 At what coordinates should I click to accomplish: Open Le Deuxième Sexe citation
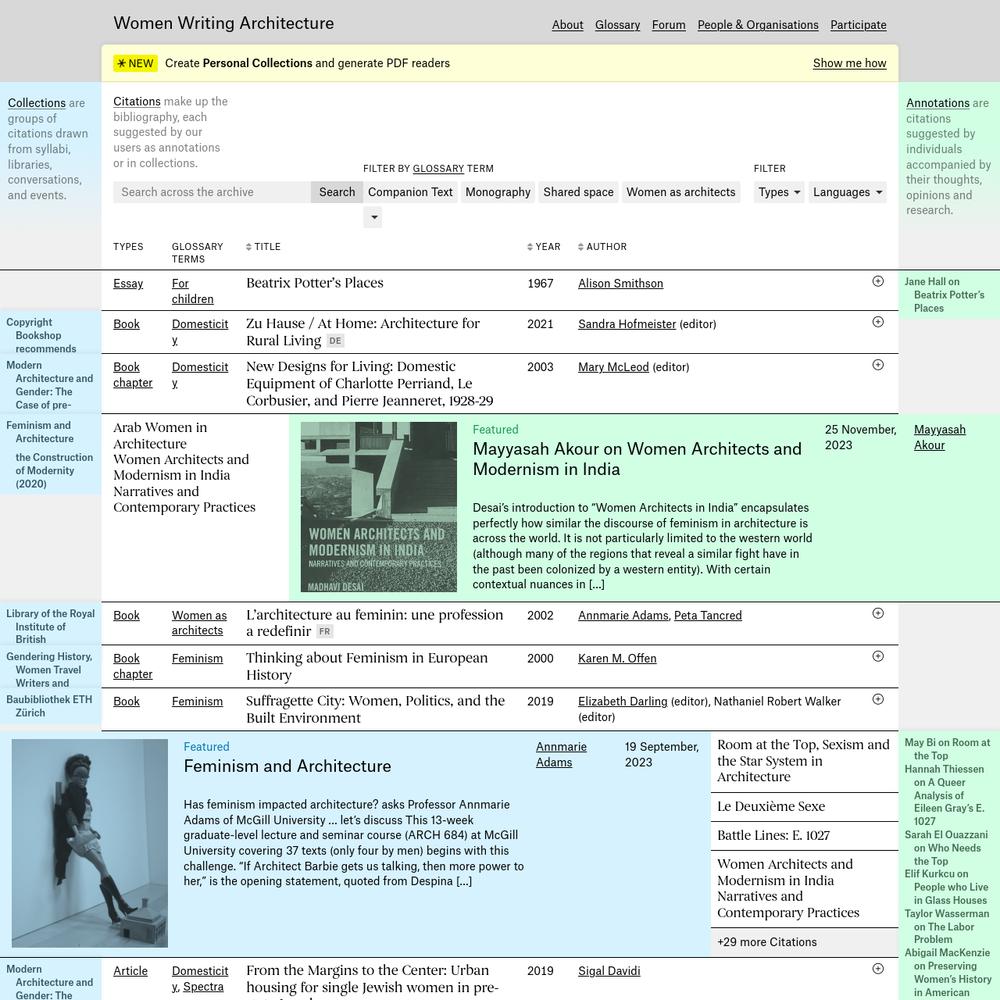coord(770,807)
